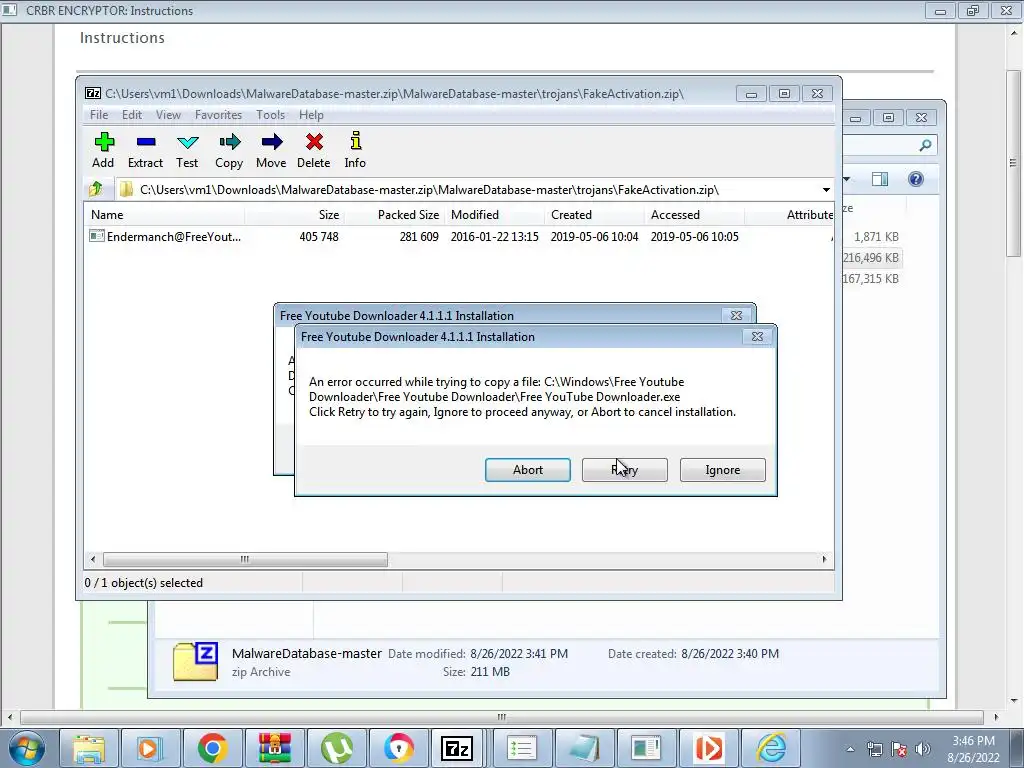The width and height of the screenshot is (1024, 768).
Task: Toggle the Explorer preview pane icon
Action: click(880, 179)
